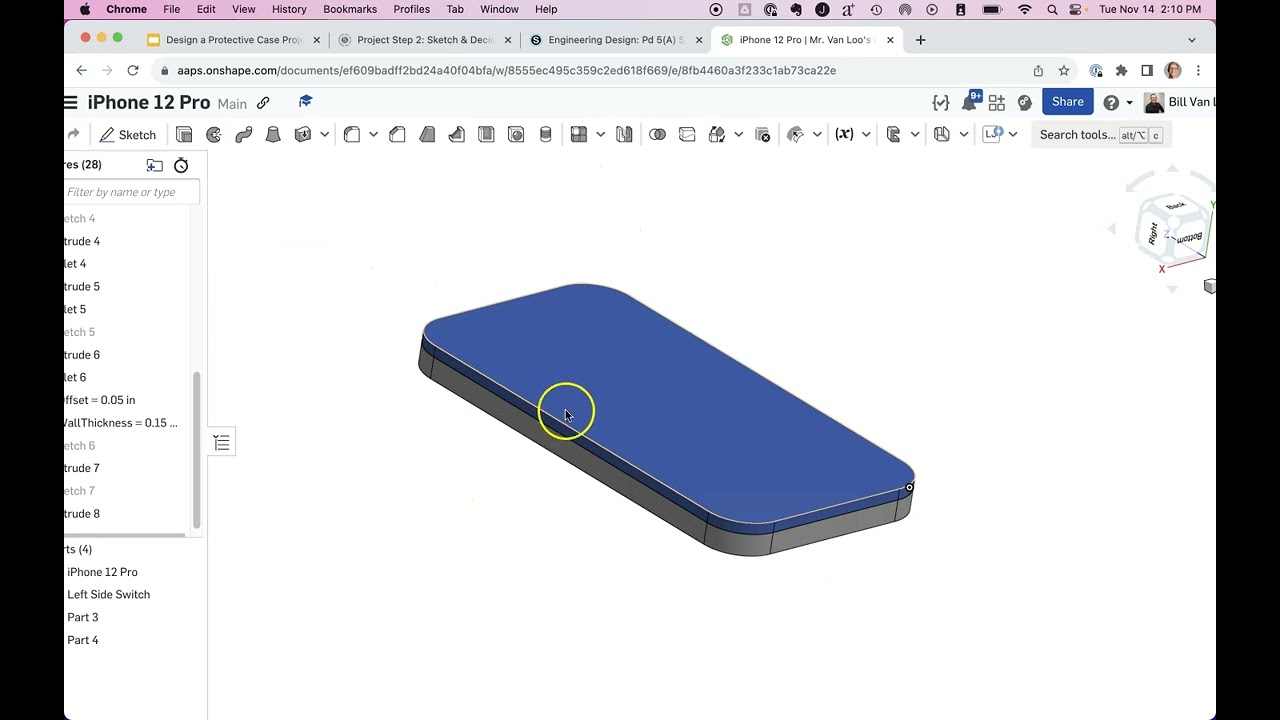Expand the LJ custom feature dropdown
This screenshot has width=1280, height=720.
tap(1013, 134)
